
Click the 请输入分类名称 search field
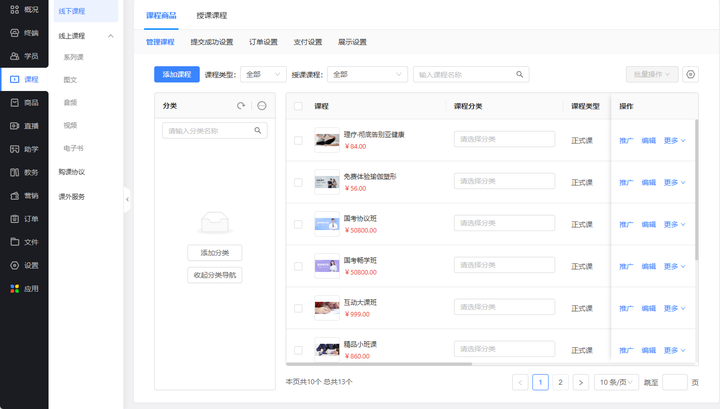click(208, 131)
